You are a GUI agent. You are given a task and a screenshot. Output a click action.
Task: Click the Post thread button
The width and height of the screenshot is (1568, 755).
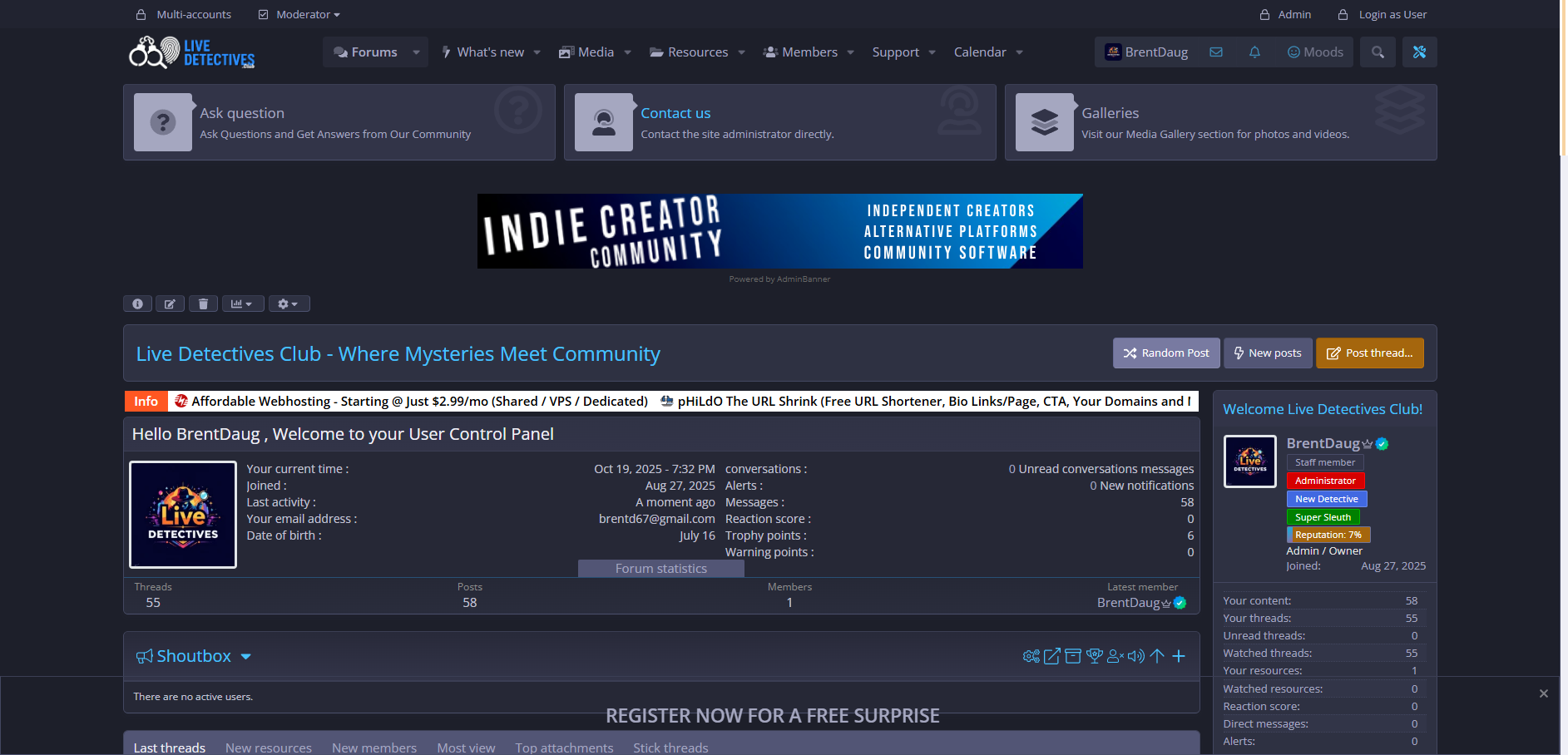[1369, 353]
